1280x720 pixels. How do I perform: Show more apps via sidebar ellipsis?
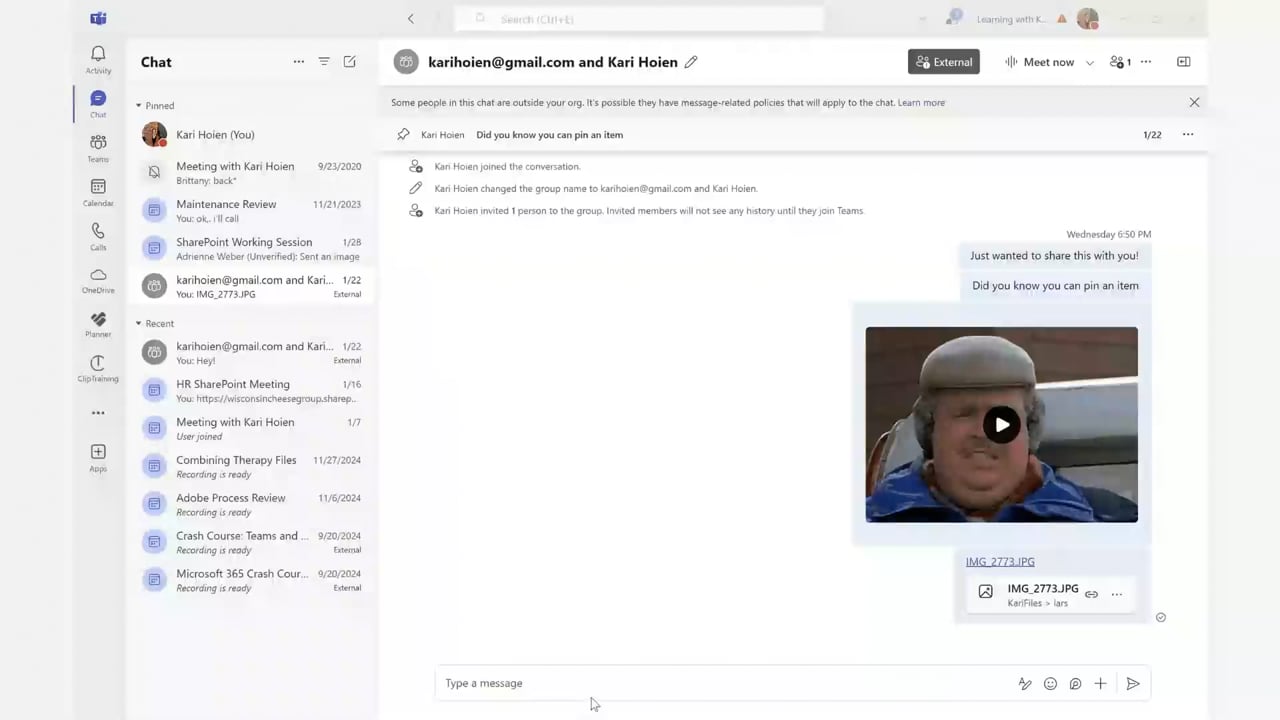click(98, 412)
